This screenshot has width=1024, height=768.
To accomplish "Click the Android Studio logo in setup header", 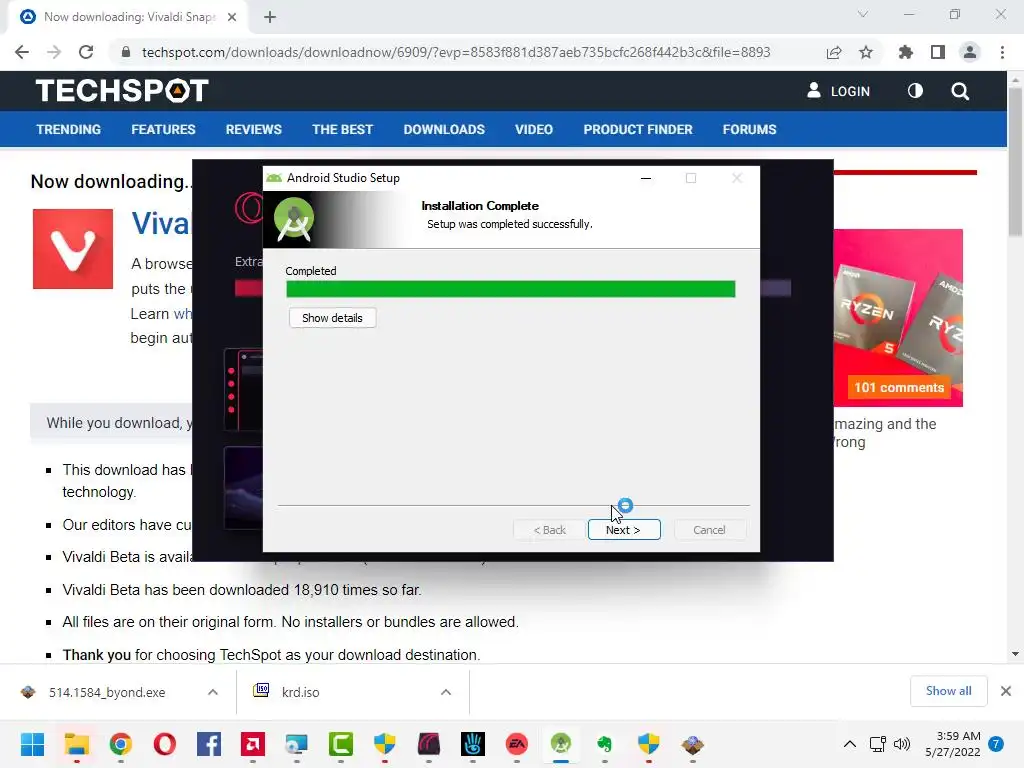I will coord(294,219).
